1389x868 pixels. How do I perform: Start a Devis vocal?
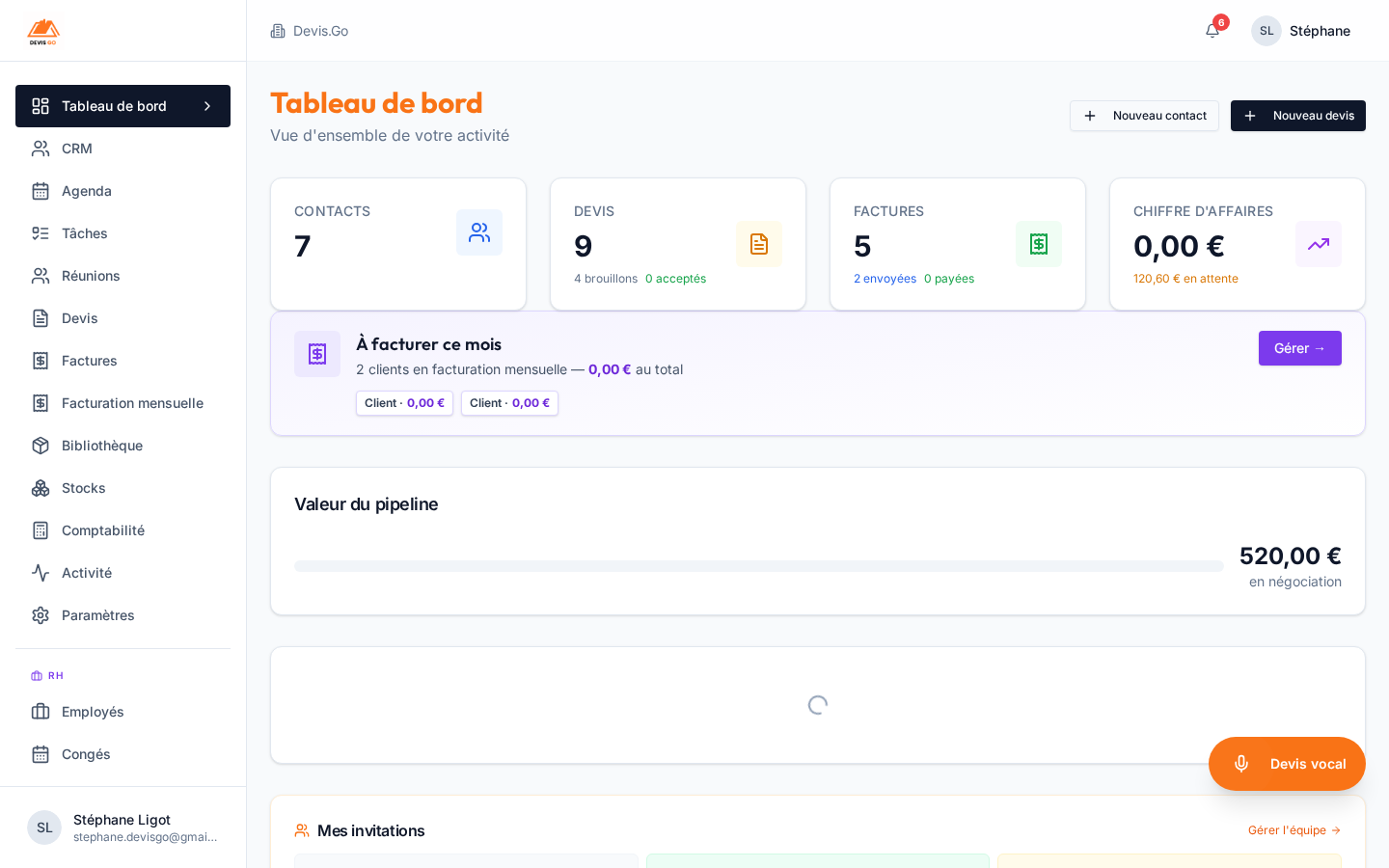pyautogui.click(x=1287, y=764)
